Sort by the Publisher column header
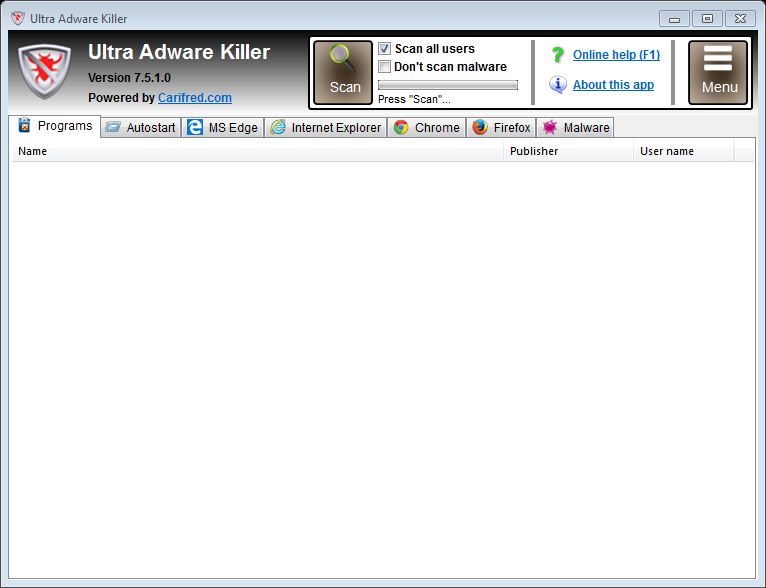The width and height of the screenshot is (766, 588). coord(569,151)
